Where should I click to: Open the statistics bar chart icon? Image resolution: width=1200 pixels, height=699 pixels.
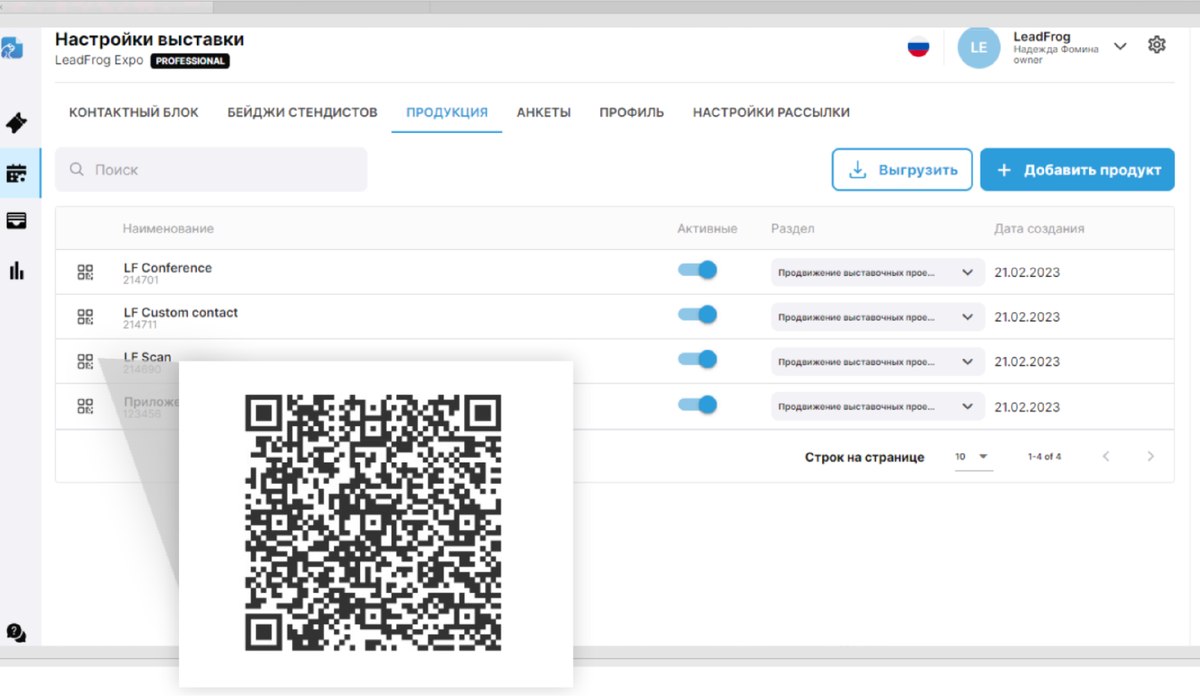point(16,270)
